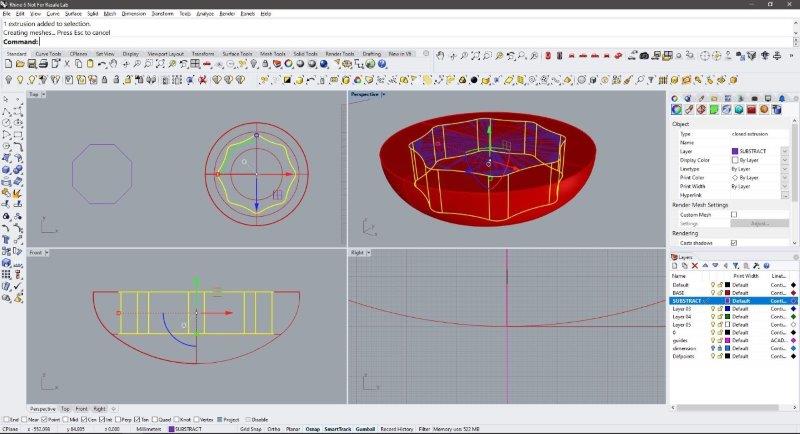Open the Display Color dropdown
This screenshot has width=800, height=434.
coord(785,160)
